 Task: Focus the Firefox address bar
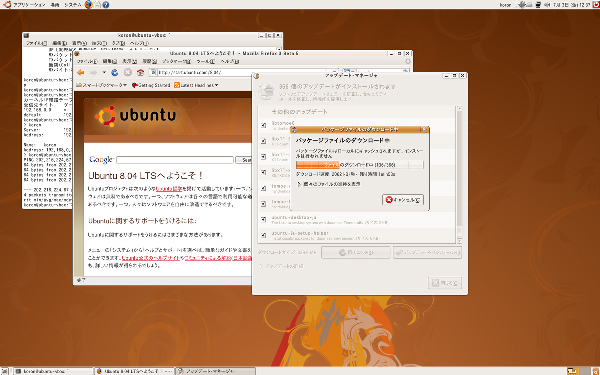pos(245,72)
